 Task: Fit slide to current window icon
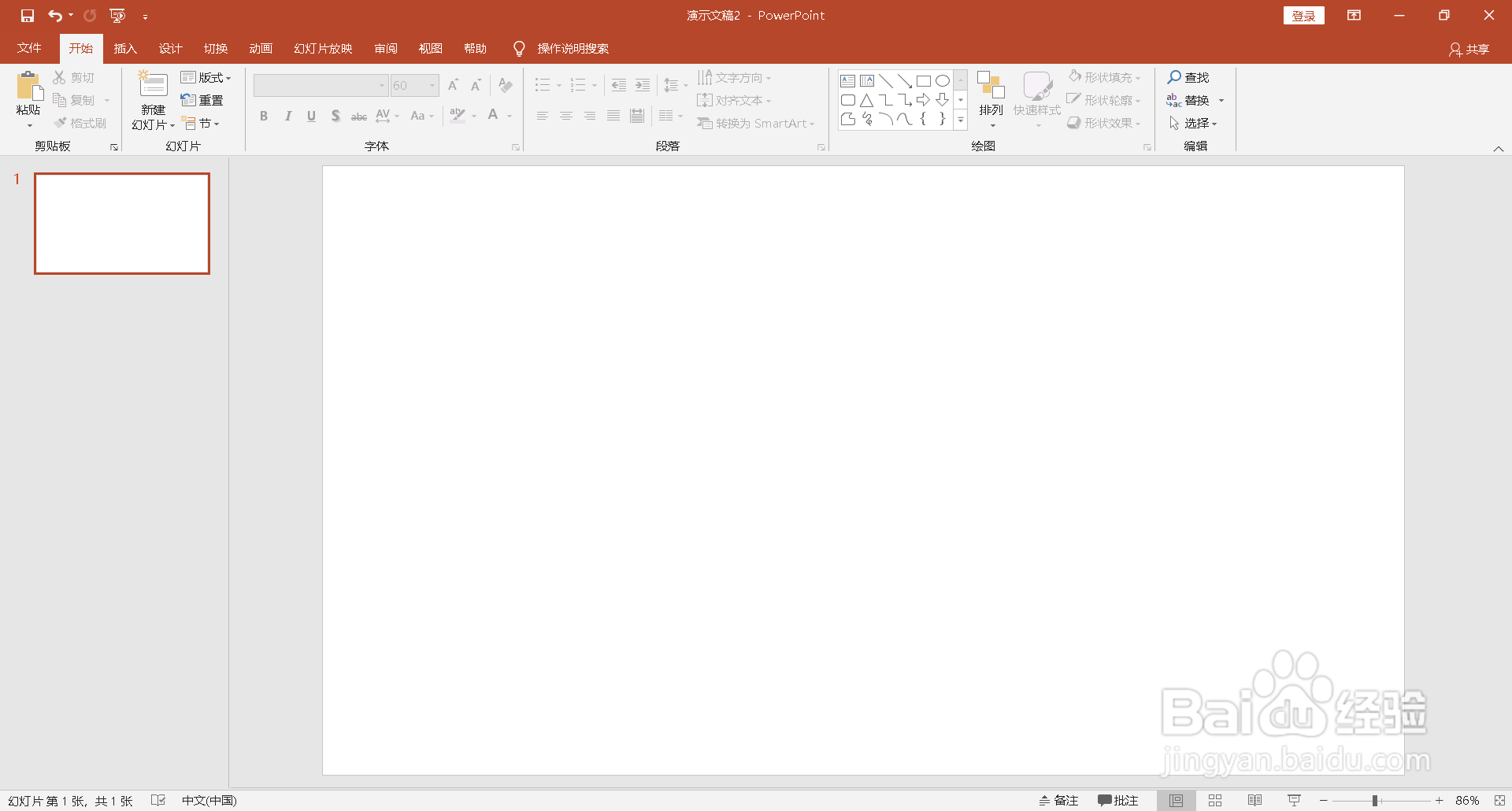(x=1499, y=800)
